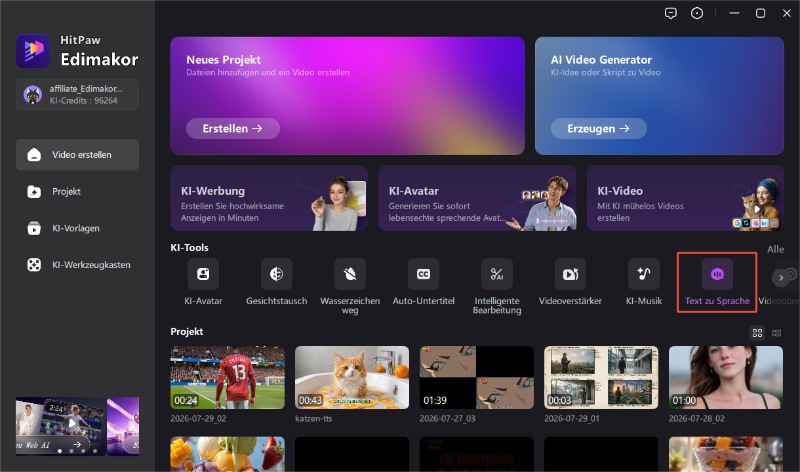Click the AI Video Generator banner title
Image resolution: width=800 pixels, height=472 pixels.
[x=601, y=60]
